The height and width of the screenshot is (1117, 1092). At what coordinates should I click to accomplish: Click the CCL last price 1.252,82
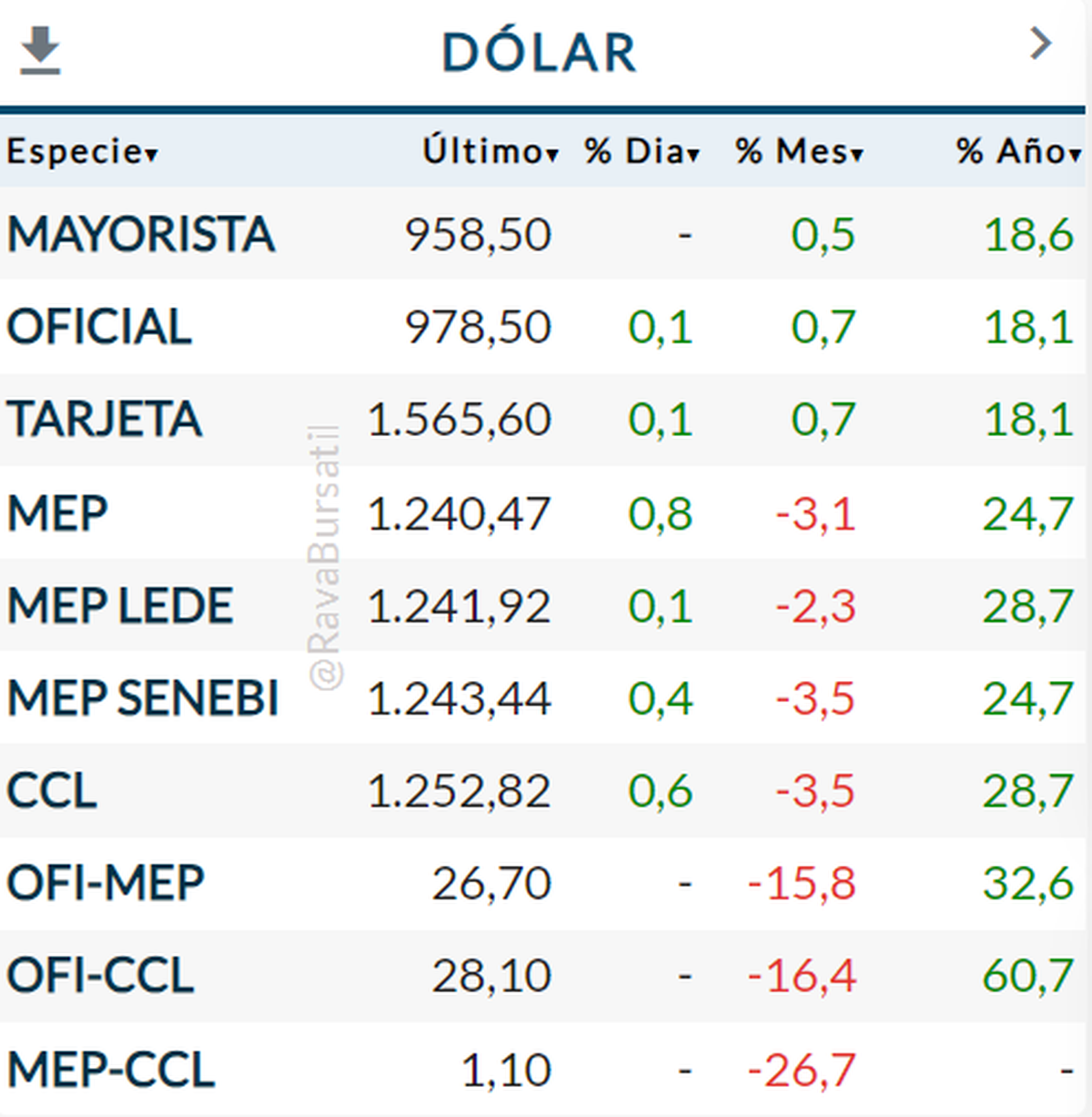(x=460, y=791)
